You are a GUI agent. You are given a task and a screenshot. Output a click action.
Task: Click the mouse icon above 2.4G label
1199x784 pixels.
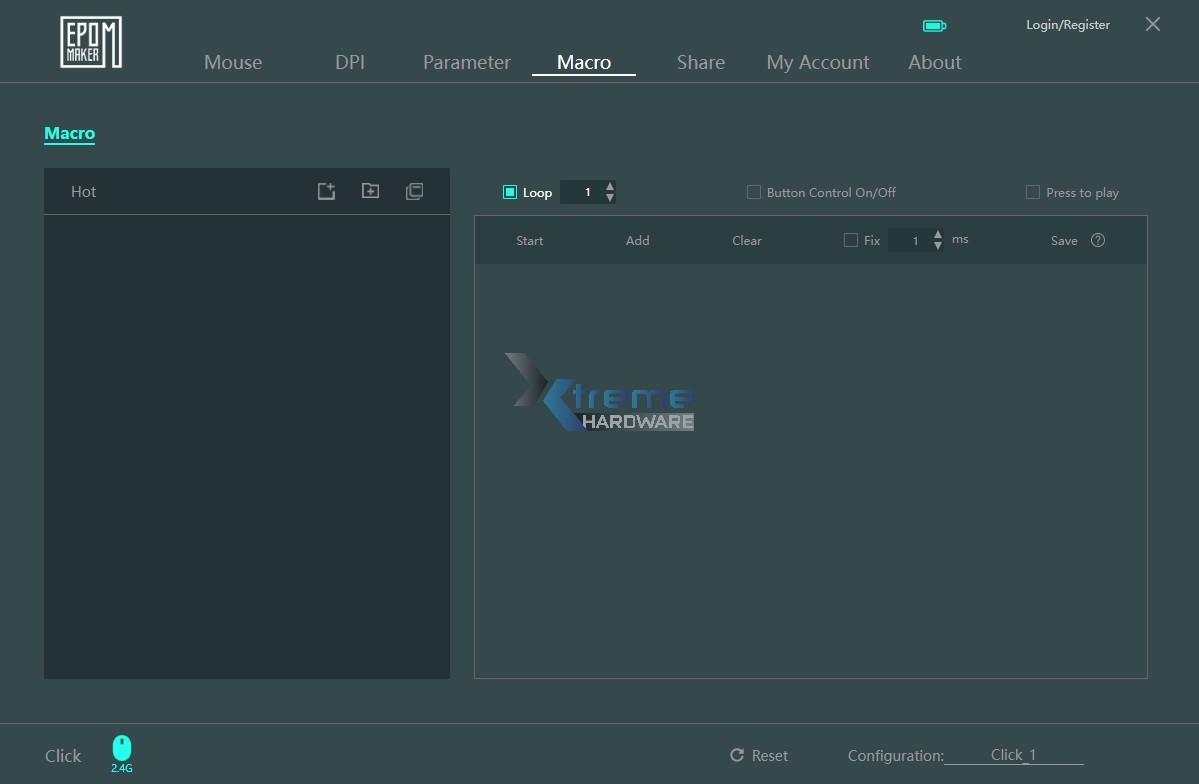[121, 745]
